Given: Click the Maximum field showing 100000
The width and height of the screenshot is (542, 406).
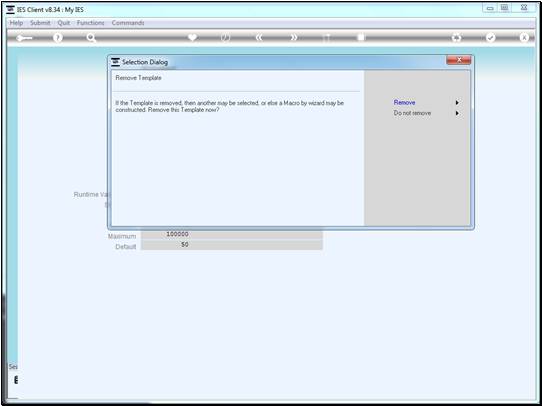Looking at the screenshot, I should pyautogui.click(x=232, y=235).
